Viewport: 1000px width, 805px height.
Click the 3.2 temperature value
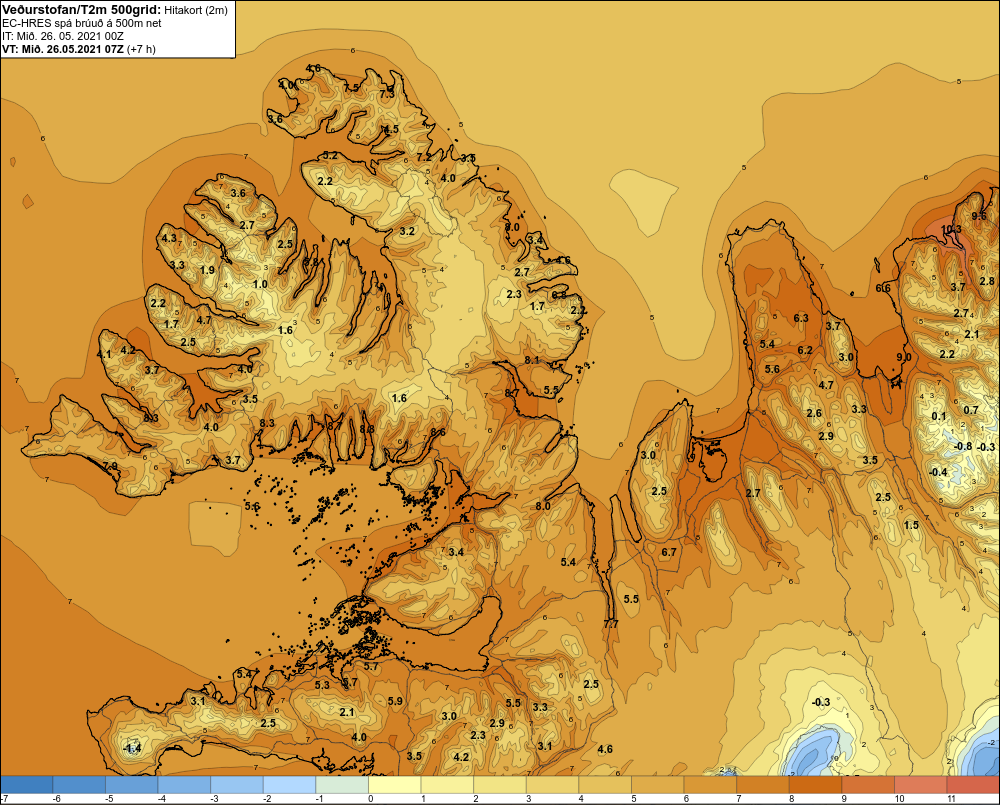click(407, 231)
